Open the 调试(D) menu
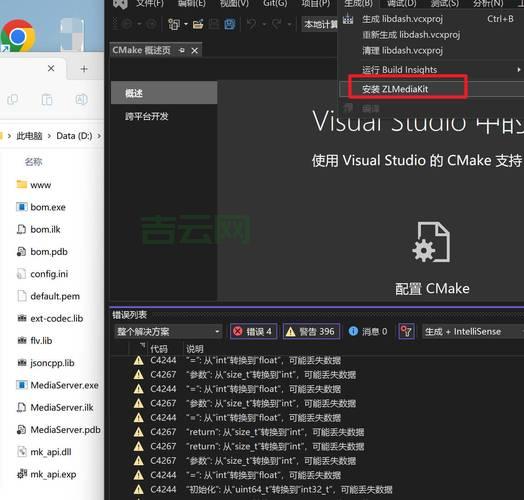Viewport: 524px width, 500px height. pos(401,4)
